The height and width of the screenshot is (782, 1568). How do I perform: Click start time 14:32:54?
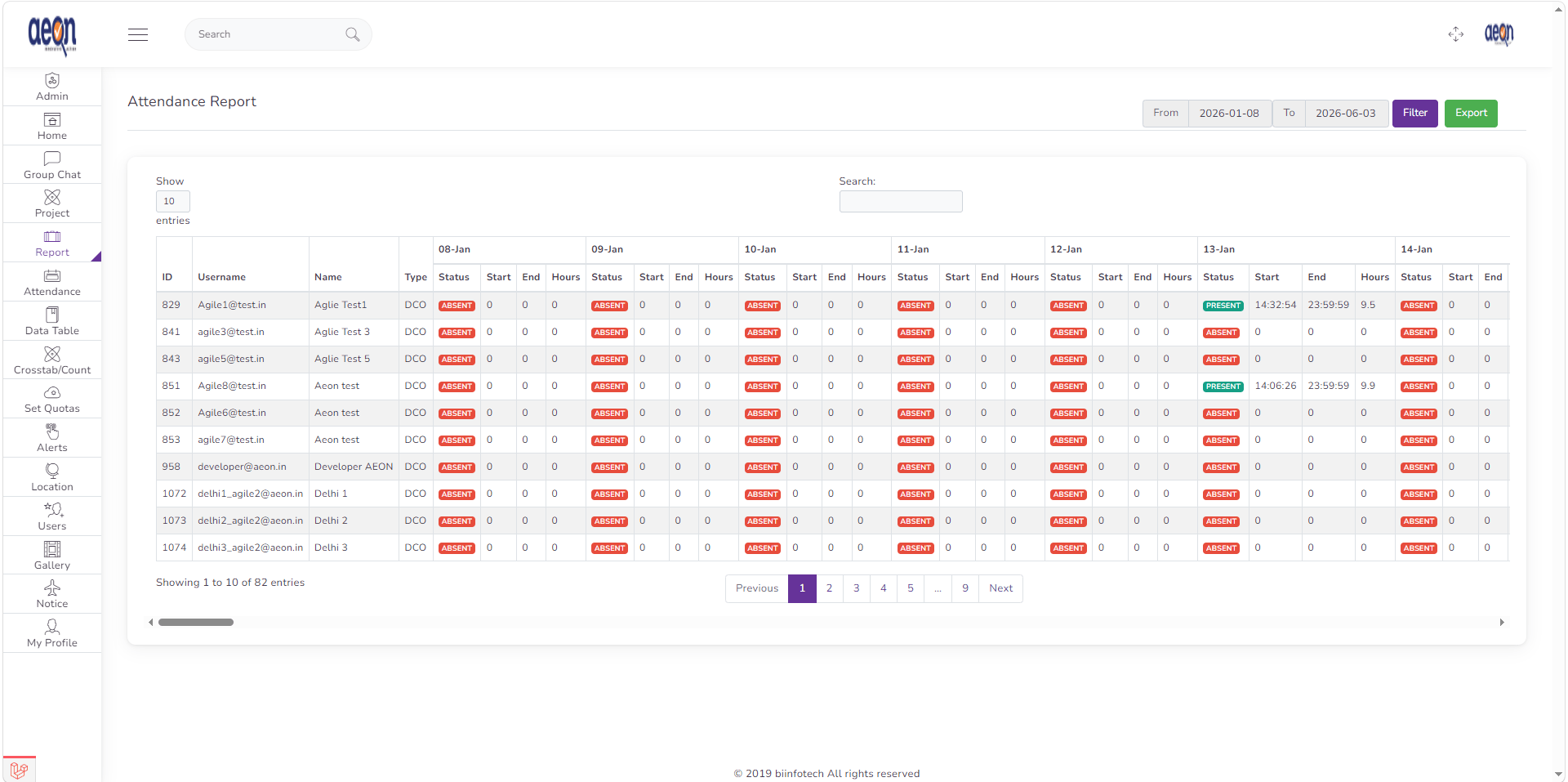1276,305
